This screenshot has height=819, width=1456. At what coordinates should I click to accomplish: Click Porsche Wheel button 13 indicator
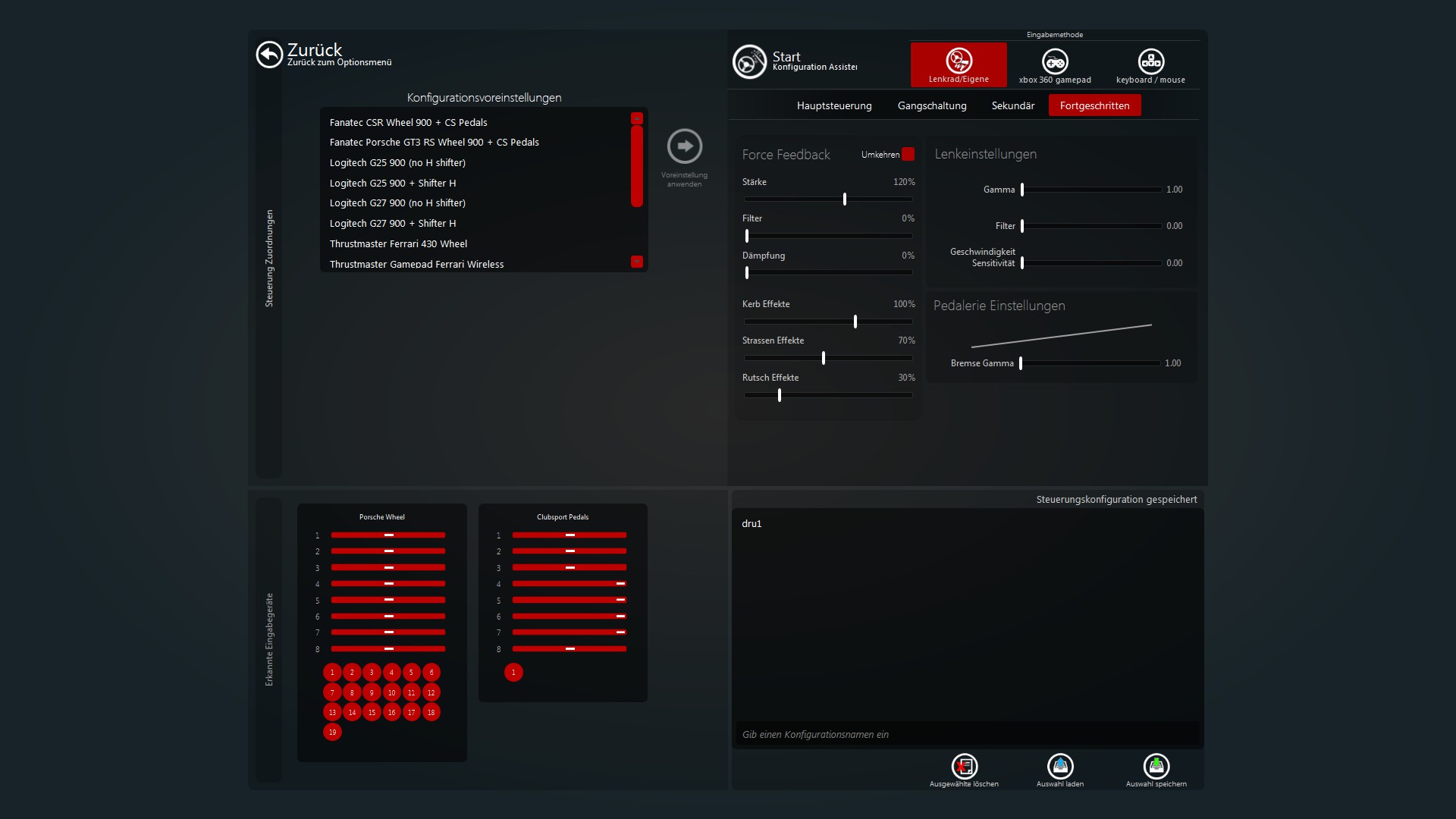click(x=332, y=712)
